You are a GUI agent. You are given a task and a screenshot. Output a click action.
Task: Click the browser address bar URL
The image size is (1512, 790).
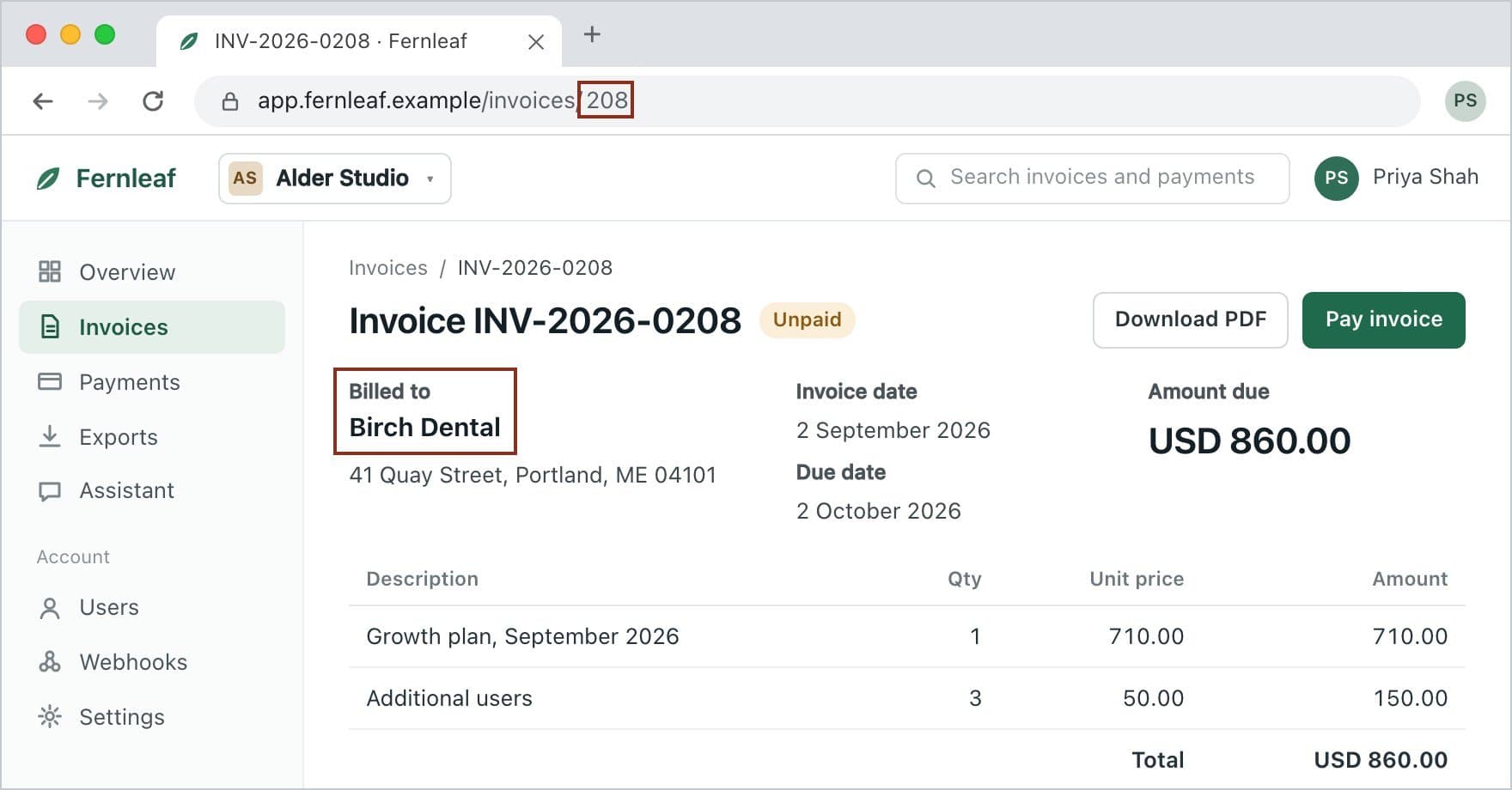tap(807, 101)
